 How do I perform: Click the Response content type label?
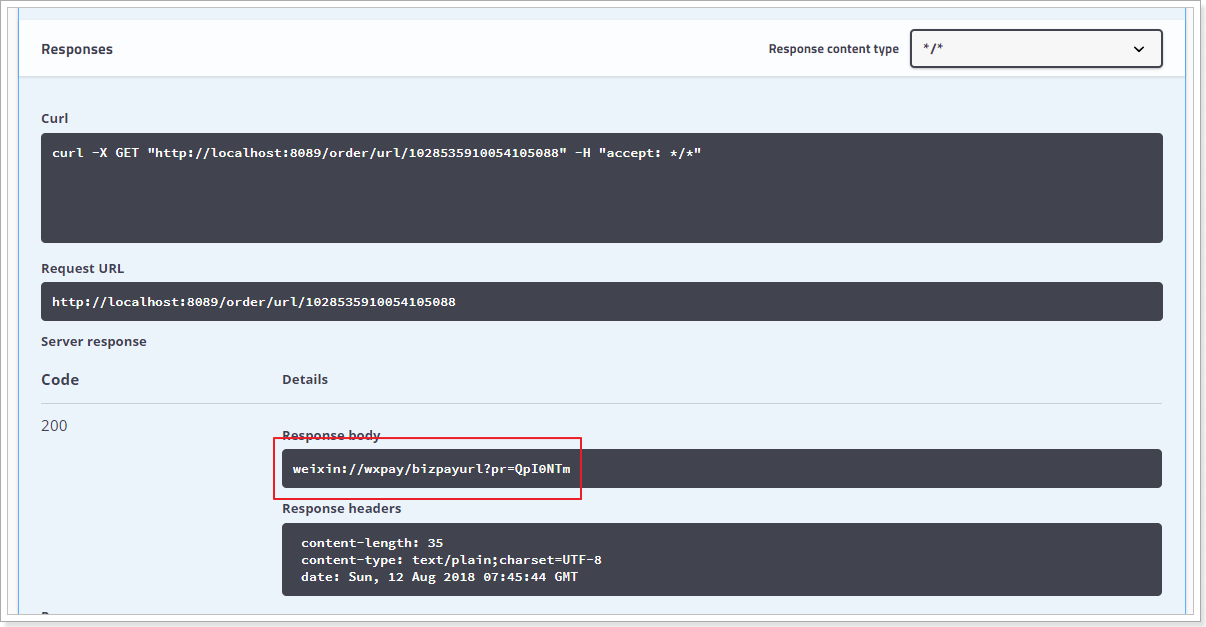pyautogui.click(x=834, y=49)
